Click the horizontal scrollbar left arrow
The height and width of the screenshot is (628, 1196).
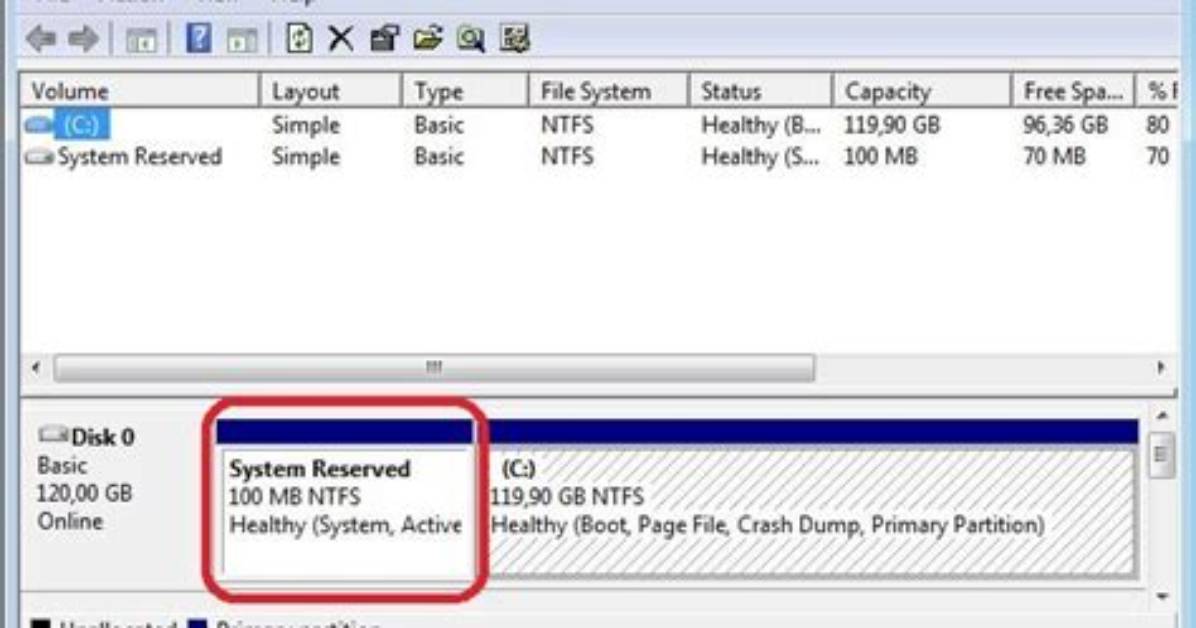pyautogui.click(x=36, y=368)
